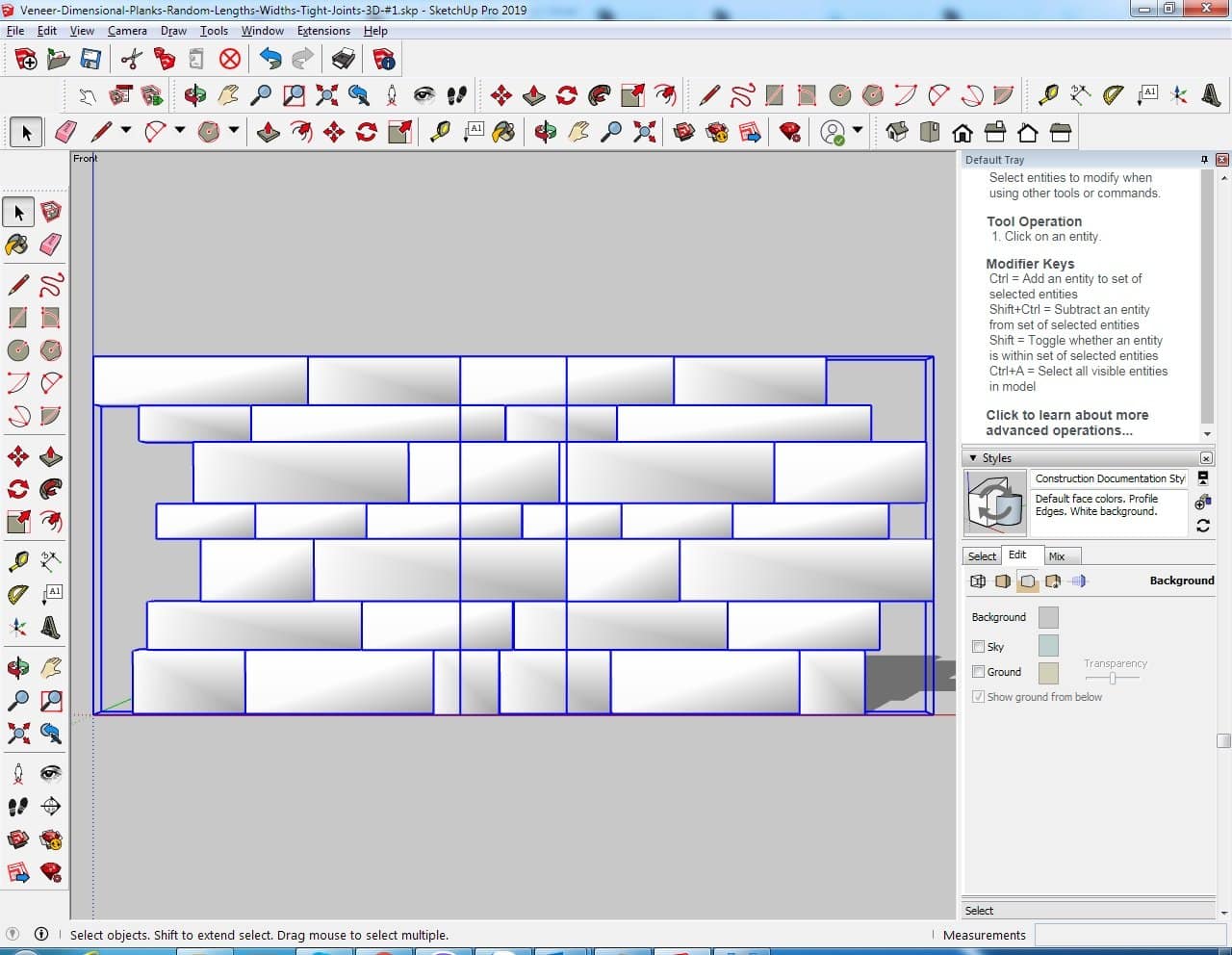Toggle Show ground from below checkbox

coord(978,697)
